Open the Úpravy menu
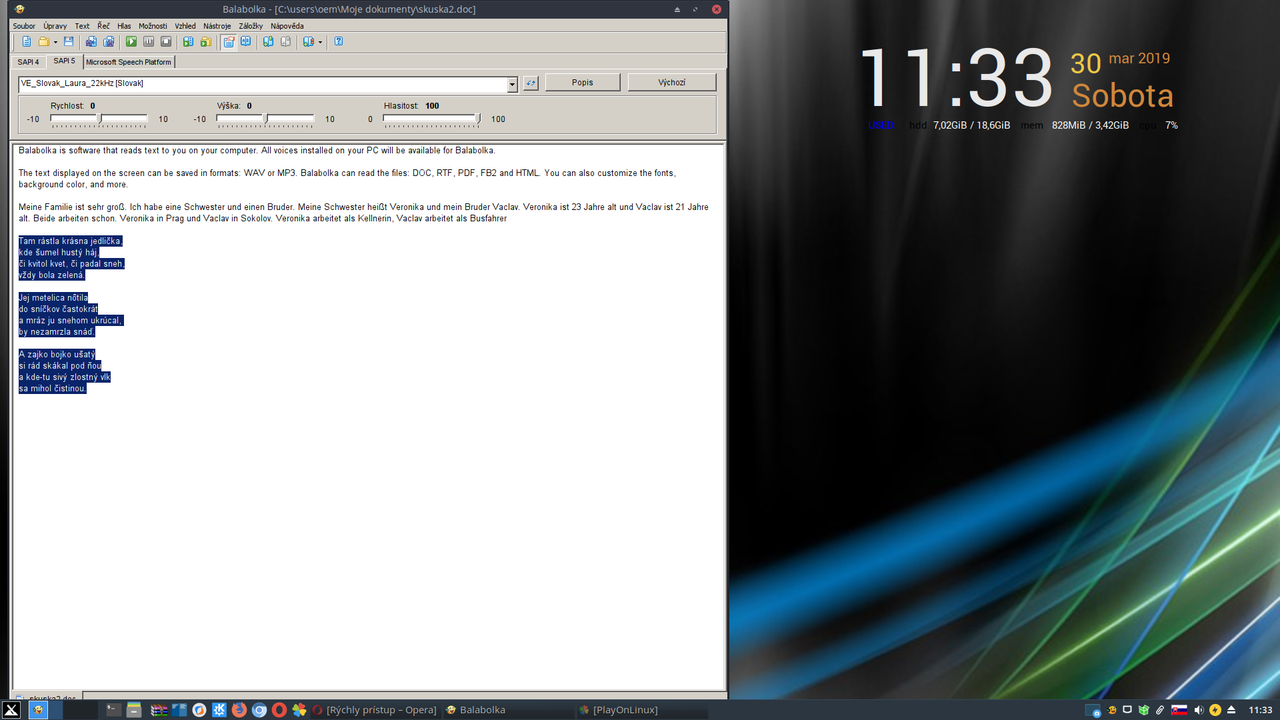 point(55,26)
